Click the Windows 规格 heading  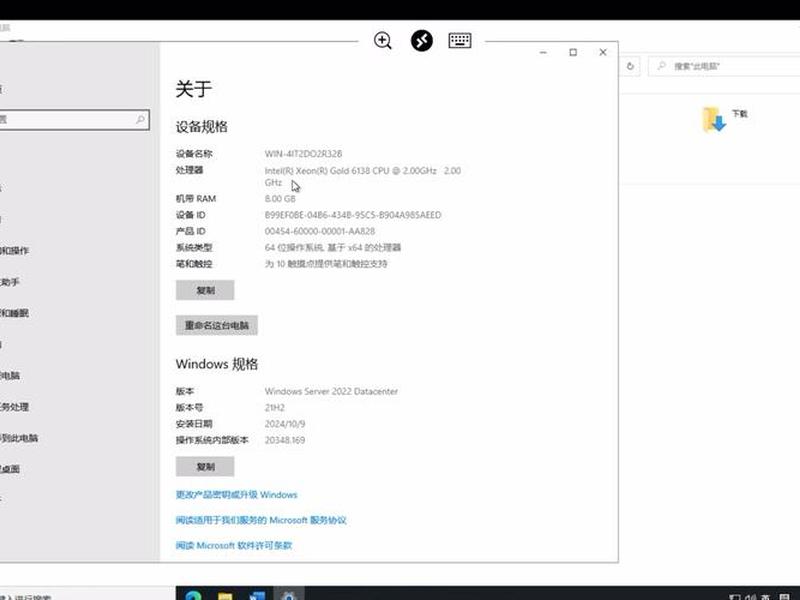tap(217, 364)
